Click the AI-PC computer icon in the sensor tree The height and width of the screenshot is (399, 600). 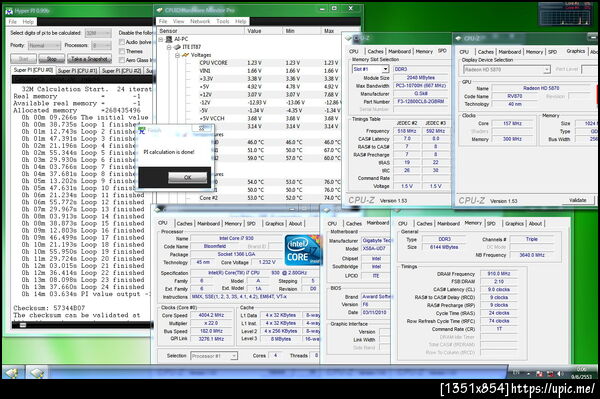click(x=169, y=39)
